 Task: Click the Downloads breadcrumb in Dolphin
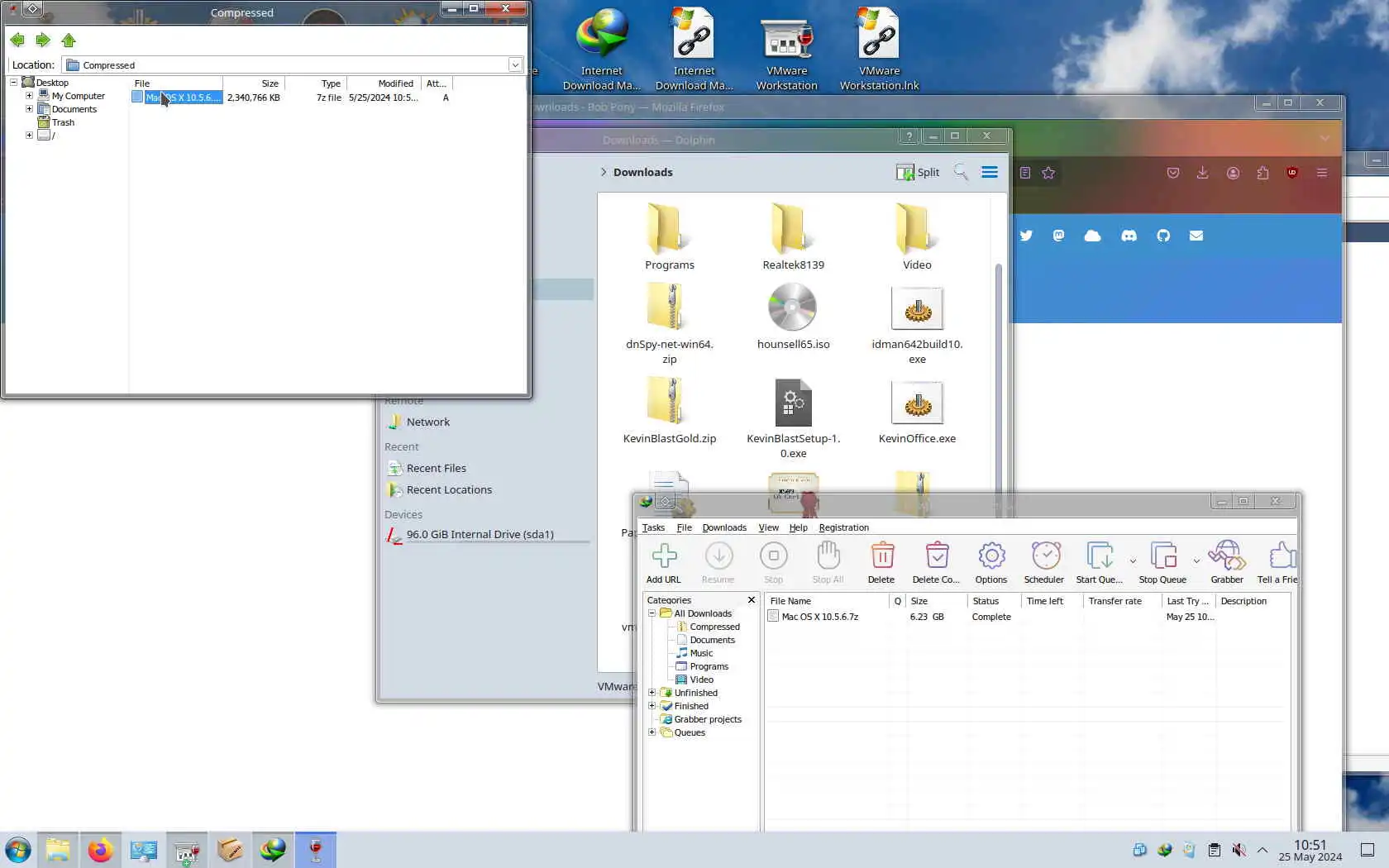click(642, 172)
